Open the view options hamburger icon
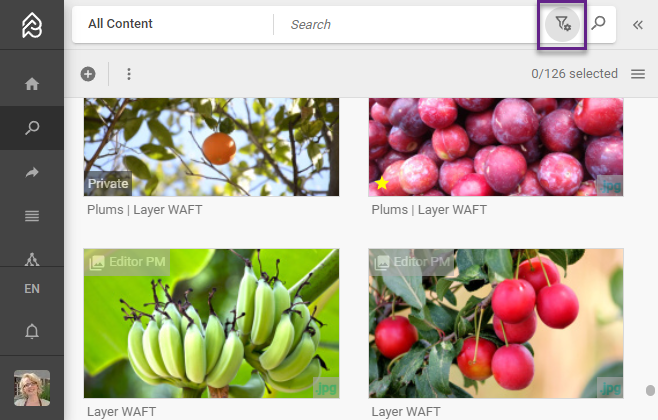Screen dimensions: 658x420 (x=638, y=74)
